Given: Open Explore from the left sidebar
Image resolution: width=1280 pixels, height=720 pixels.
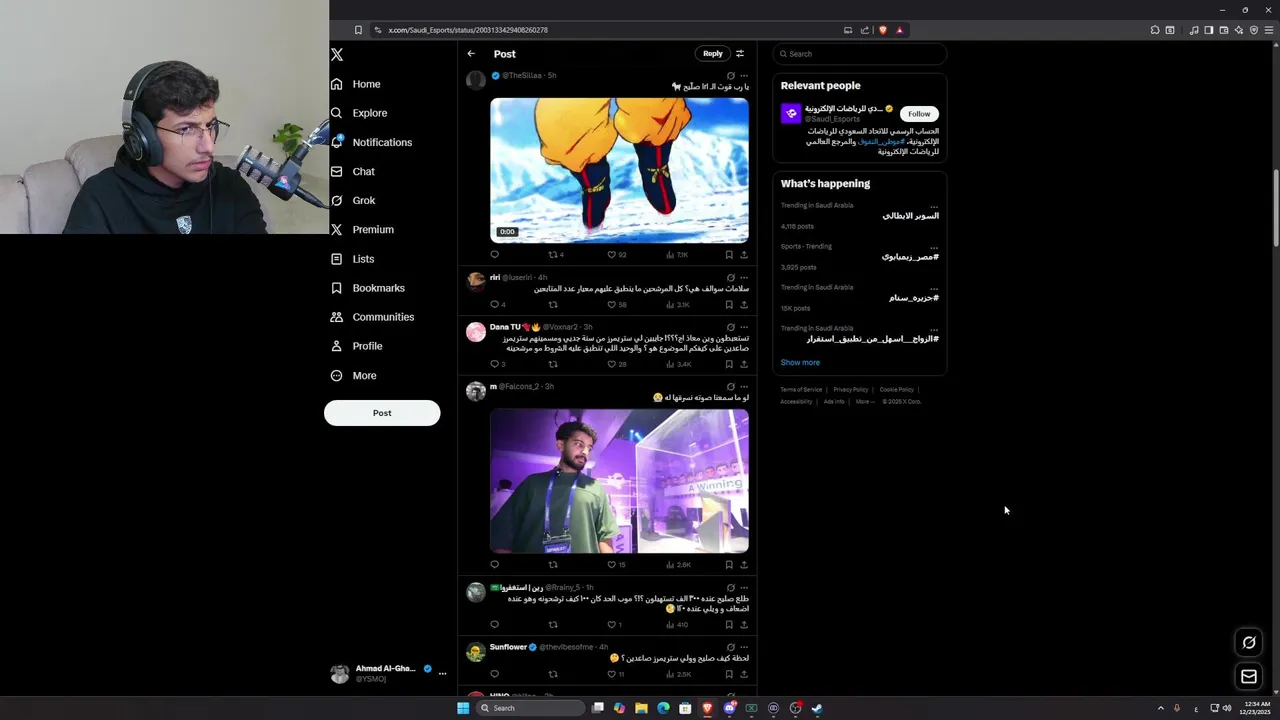Looking at the screenshot, I should [x=359, y=113].
